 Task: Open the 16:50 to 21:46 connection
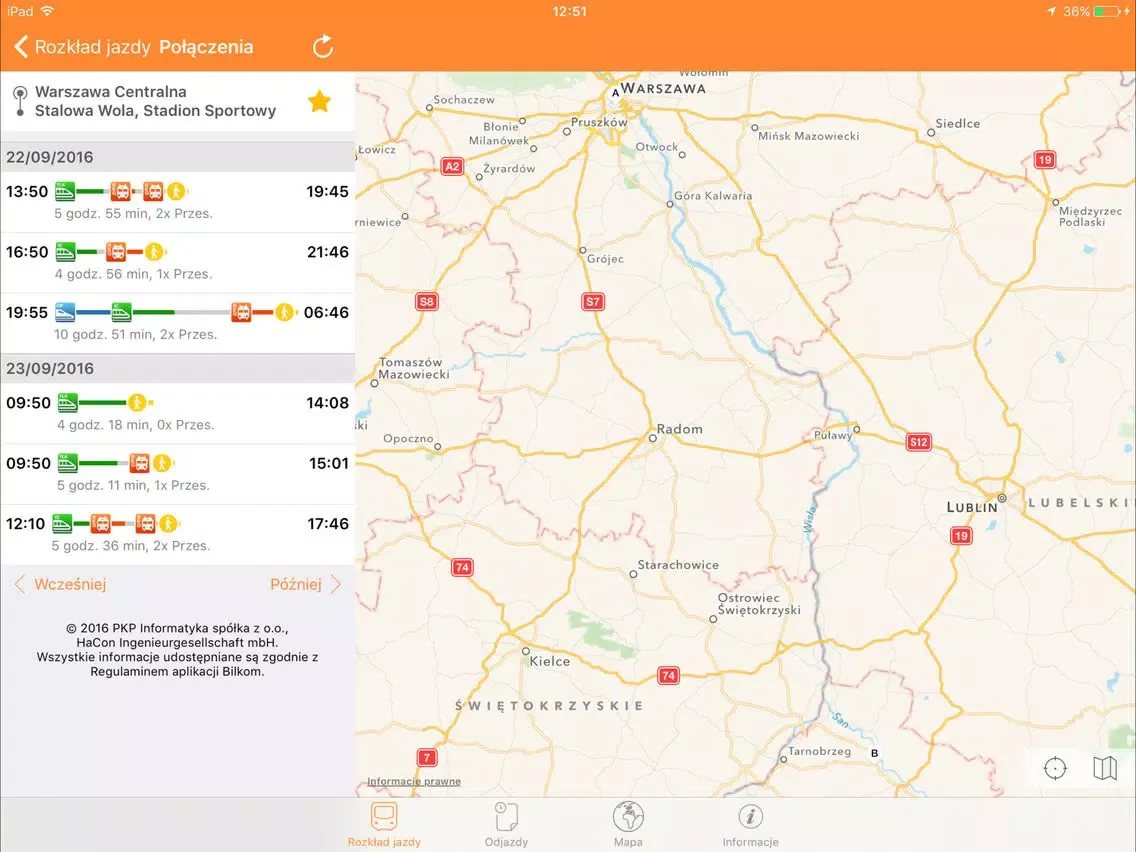(178, 263)
